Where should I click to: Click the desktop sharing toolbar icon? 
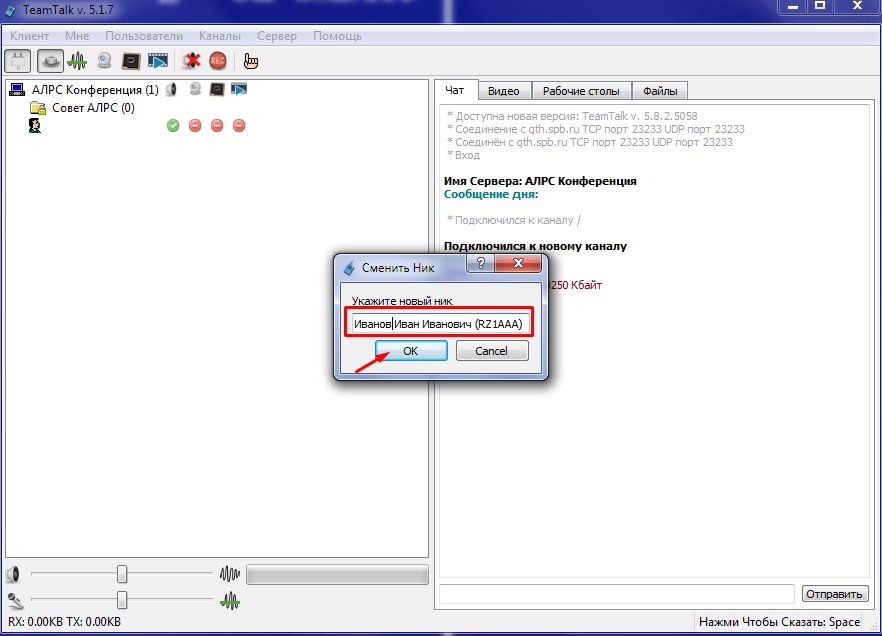pos(131,61)
